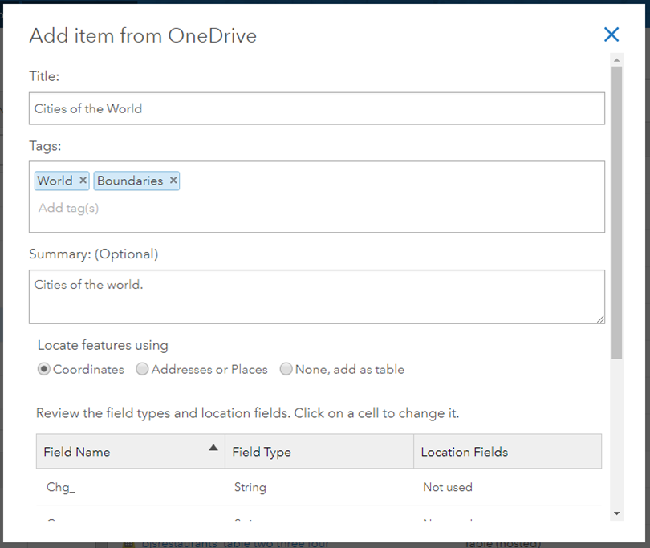Click inside the Summary text area
650x548 pixels.
tap(316, 296)
